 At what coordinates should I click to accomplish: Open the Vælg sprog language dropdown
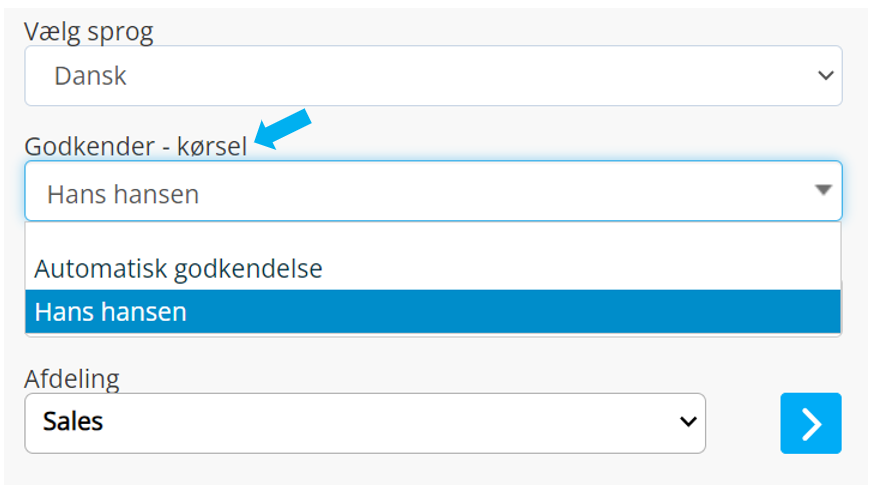click(433, 76)
